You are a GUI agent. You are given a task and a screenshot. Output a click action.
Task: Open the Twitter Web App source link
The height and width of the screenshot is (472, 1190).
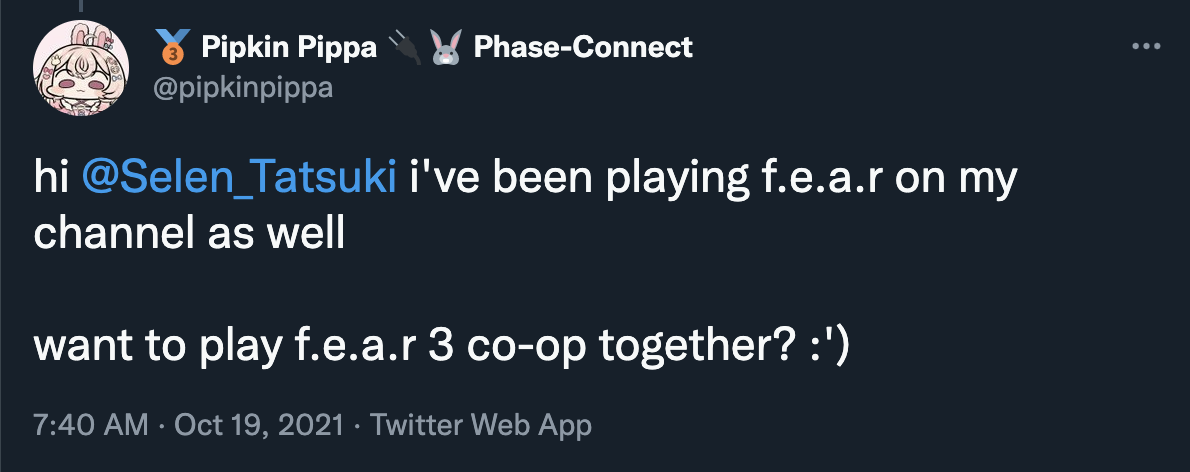pos(481,425)
